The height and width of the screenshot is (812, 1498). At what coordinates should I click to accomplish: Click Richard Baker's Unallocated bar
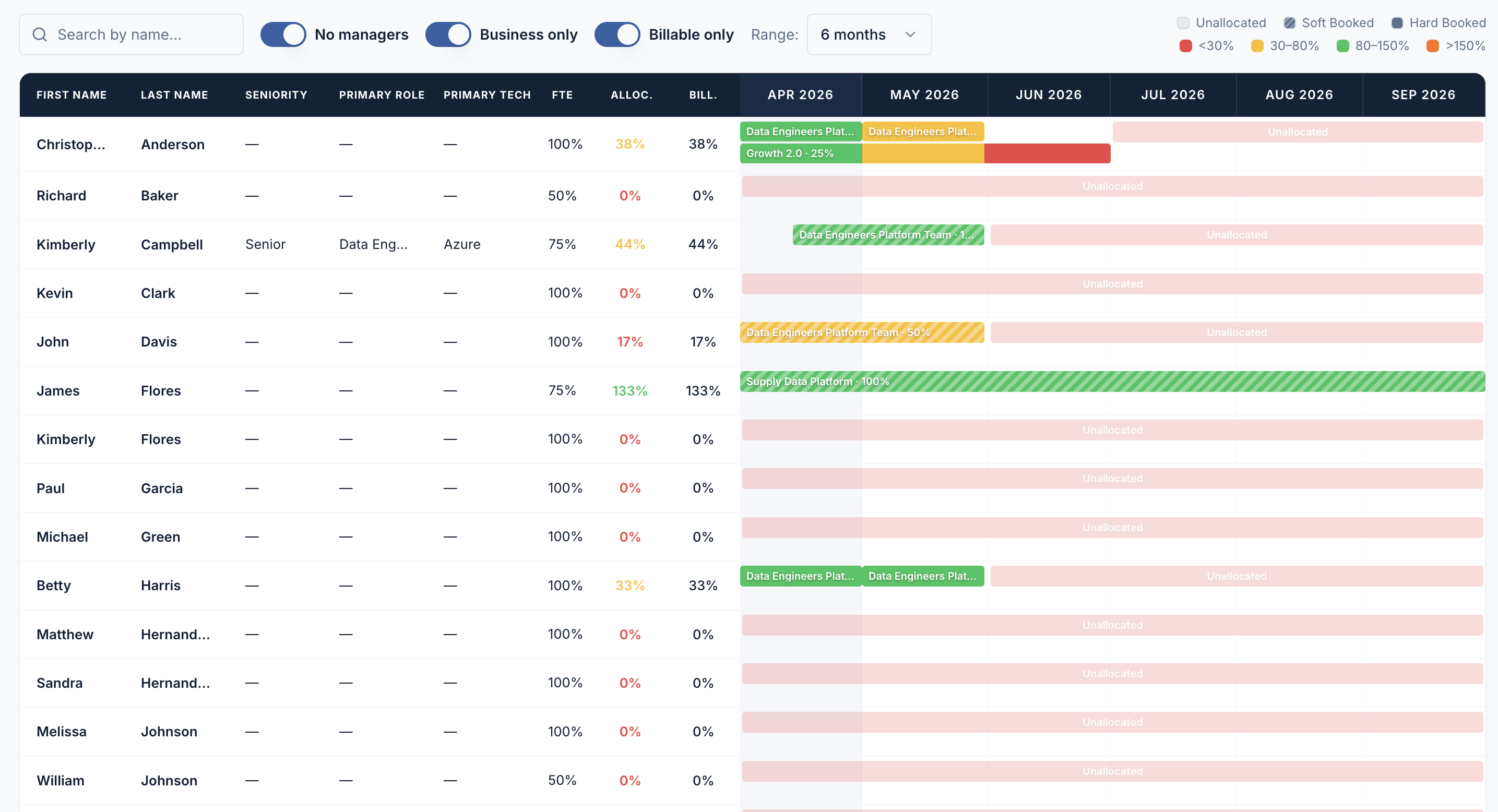(1112, 186)
